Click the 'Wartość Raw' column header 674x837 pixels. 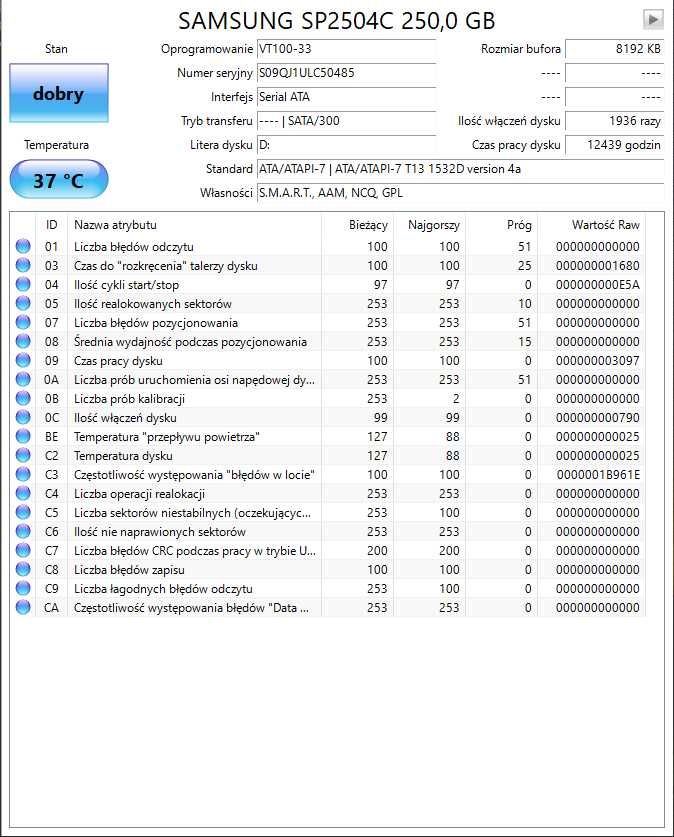[592, 225]
